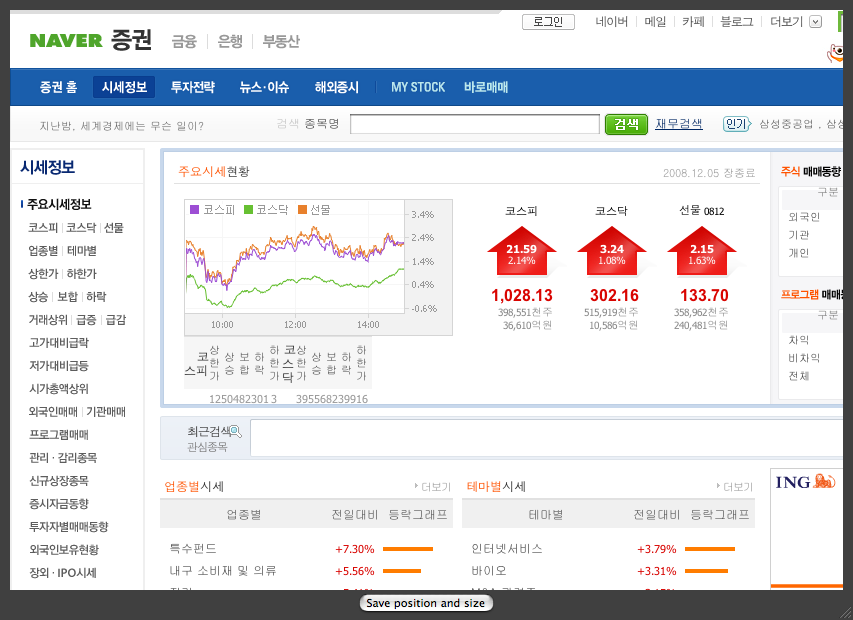Open 신규상장종목 in the sidebar

pos(59,481)
